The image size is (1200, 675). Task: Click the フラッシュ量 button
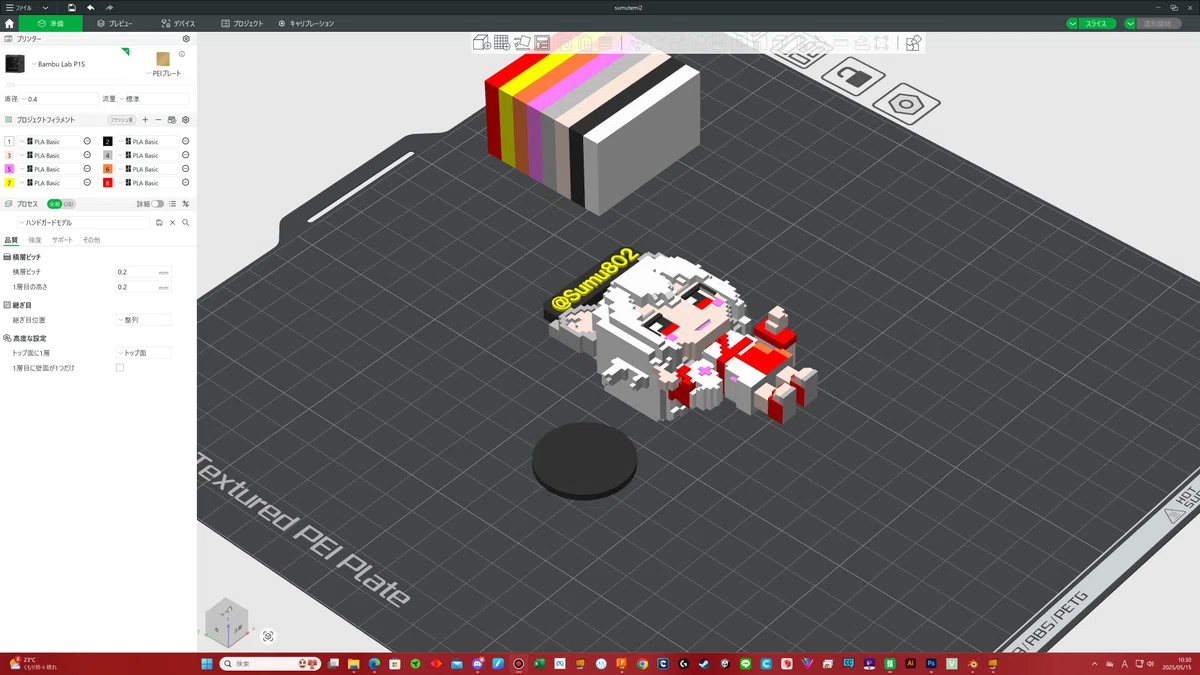pos(122,120)
